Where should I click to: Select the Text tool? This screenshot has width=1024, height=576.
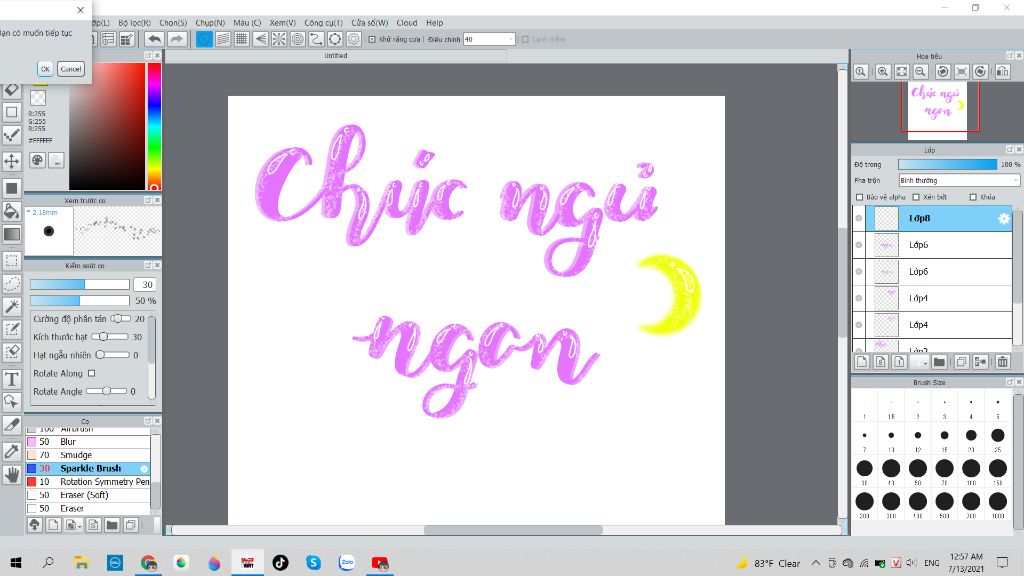point(12,379)
